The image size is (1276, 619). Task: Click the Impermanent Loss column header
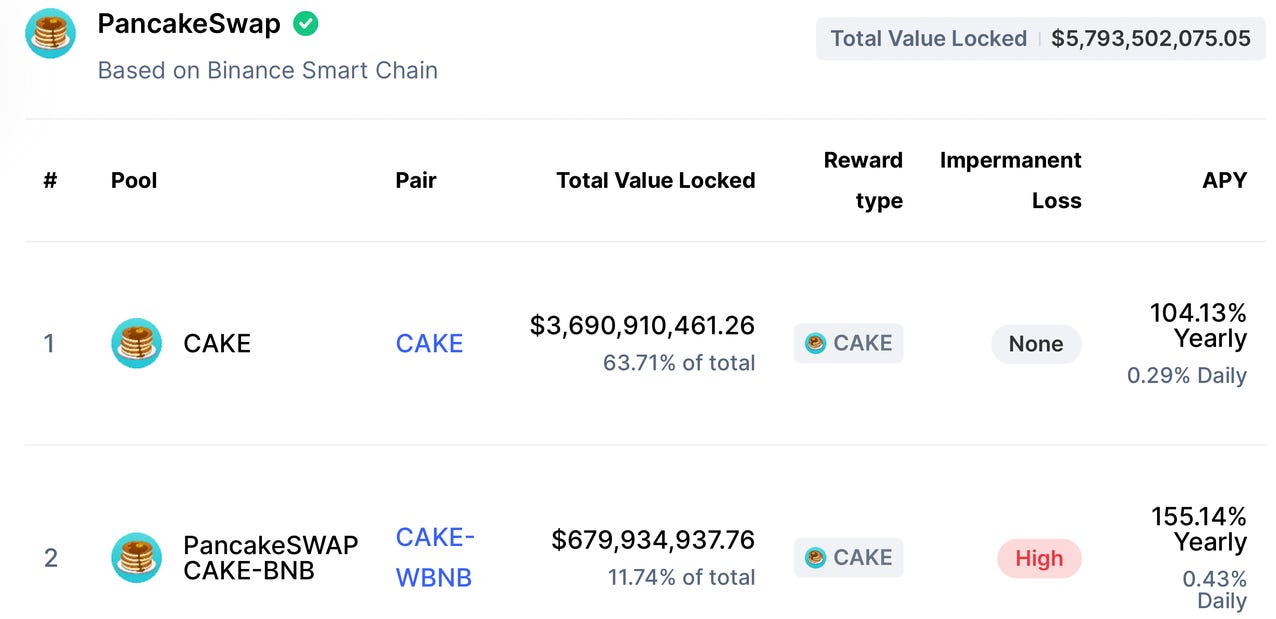[x=1011, y=180]
